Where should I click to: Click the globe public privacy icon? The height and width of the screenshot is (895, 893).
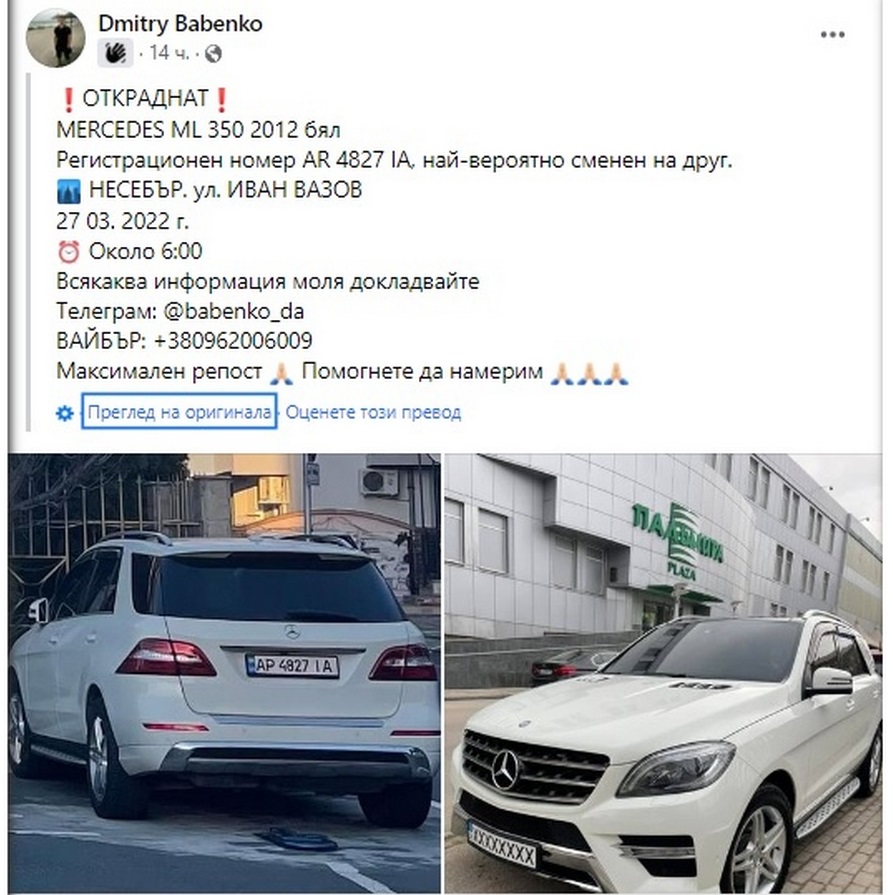pos(213,54)
